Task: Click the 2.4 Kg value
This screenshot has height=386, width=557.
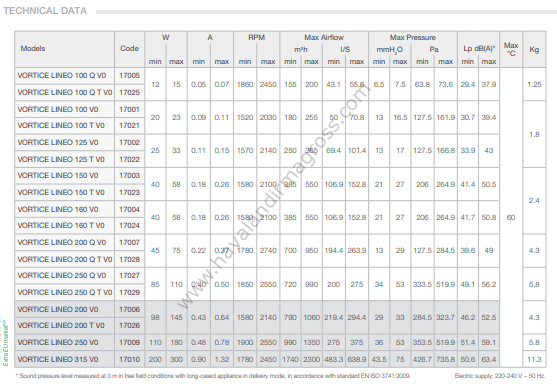Action: (x=534, y=201)
